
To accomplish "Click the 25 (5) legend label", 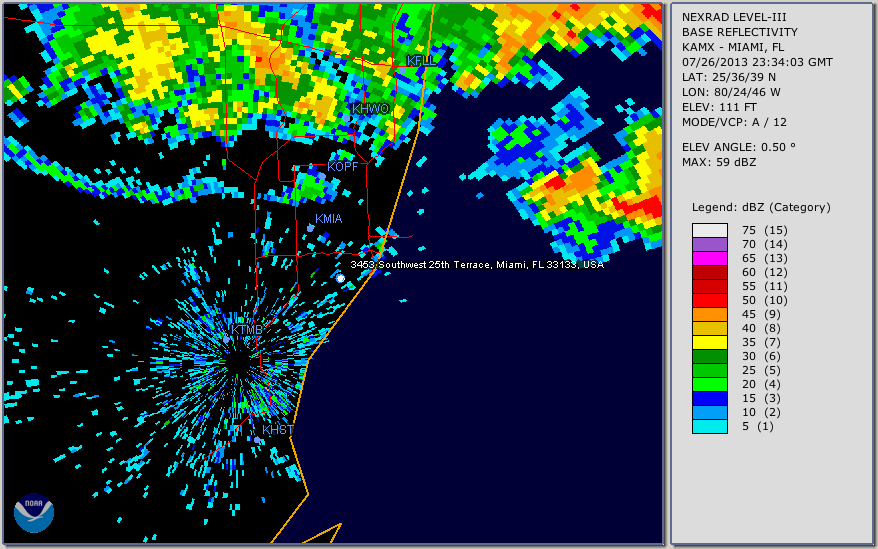I will [762, 370].
